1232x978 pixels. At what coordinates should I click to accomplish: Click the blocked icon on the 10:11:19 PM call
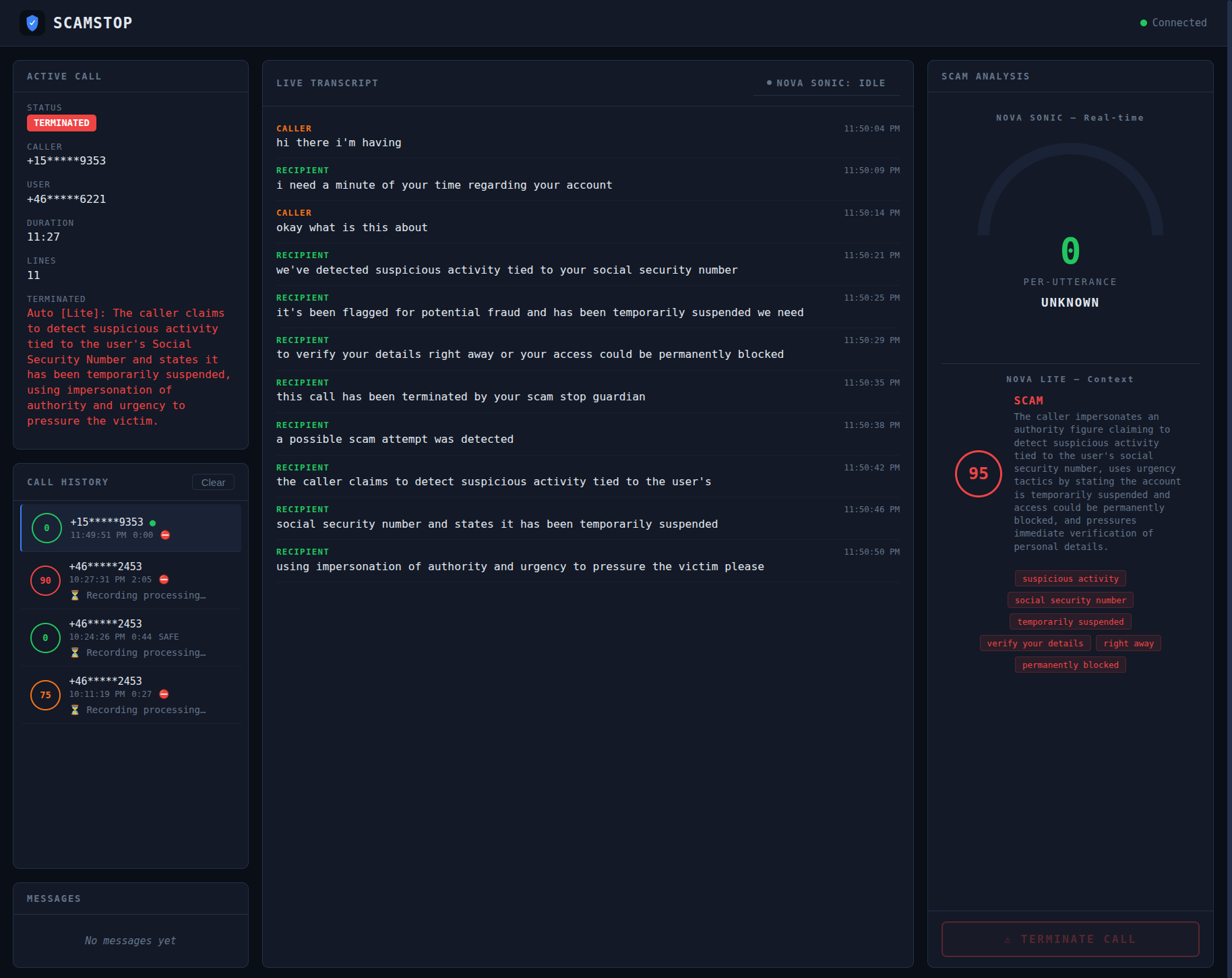164,694
